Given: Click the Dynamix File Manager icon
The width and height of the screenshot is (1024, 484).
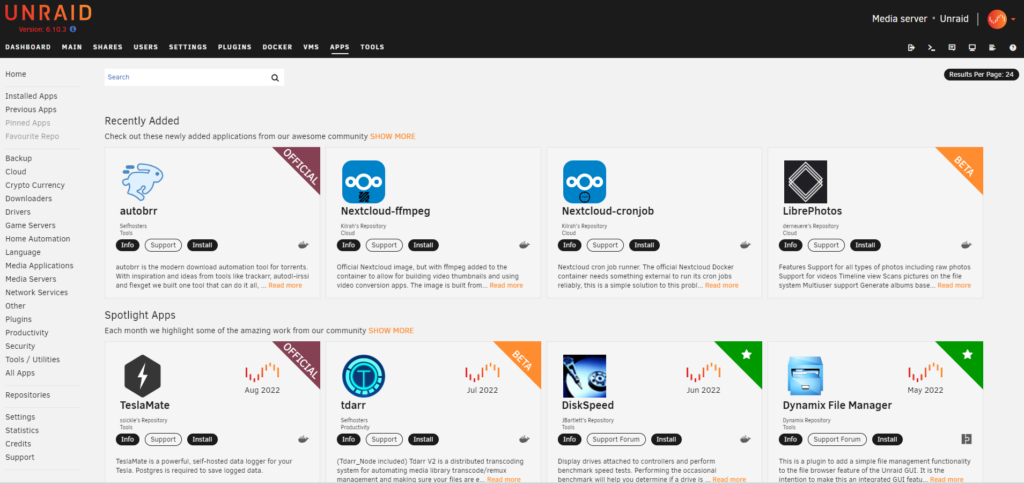Looking at the screenshot, I should [x=805, y=376].
